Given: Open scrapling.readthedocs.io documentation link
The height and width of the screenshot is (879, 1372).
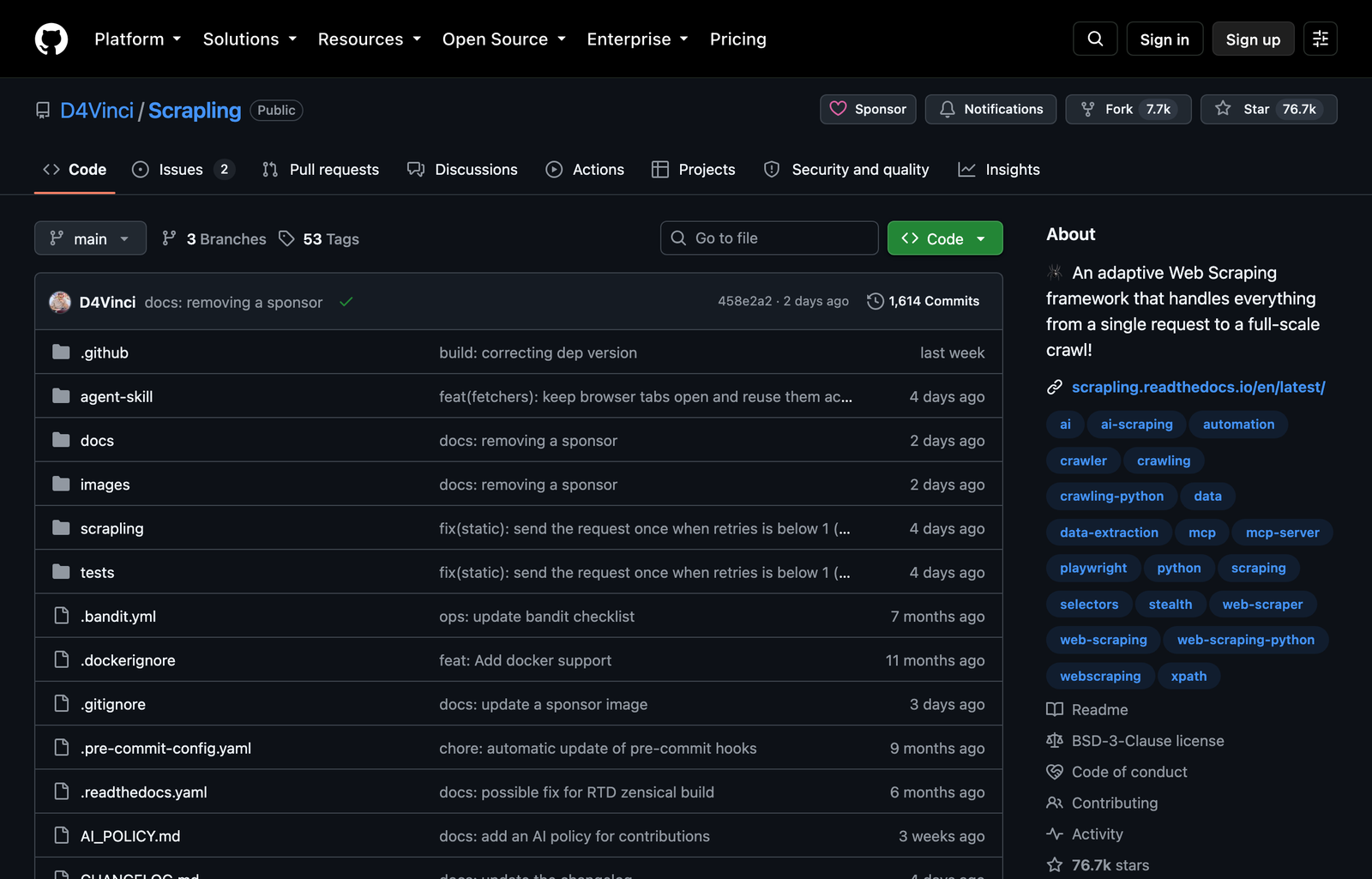Looking at the screenshot, I should click(1198, 387).
